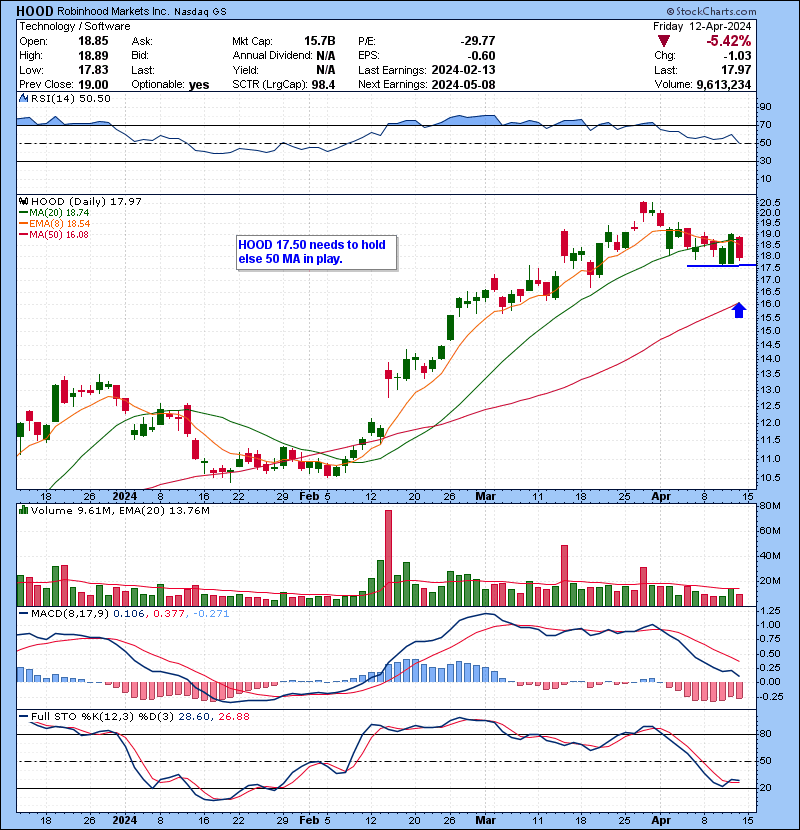Select the Open price value 18.85

pos(93,41)
